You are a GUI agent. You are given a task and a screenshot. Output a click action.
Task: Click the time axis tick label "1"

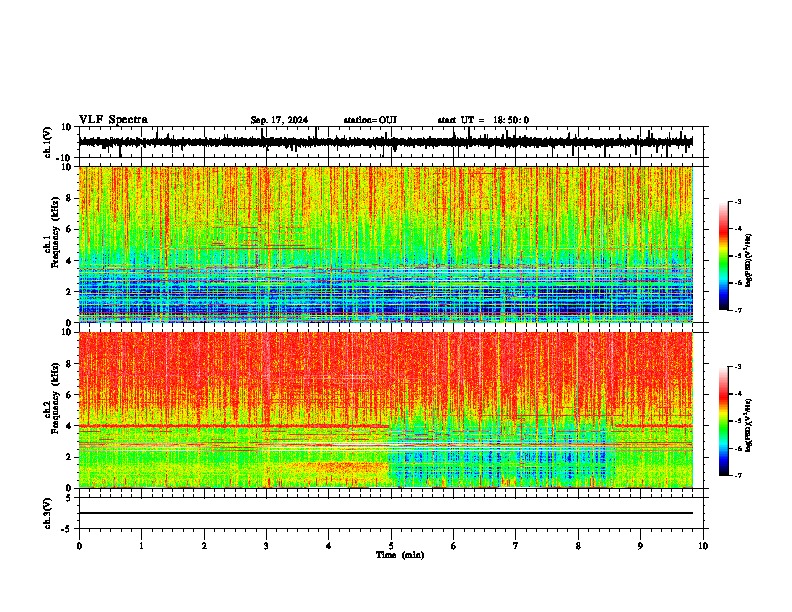pos(141,546)
